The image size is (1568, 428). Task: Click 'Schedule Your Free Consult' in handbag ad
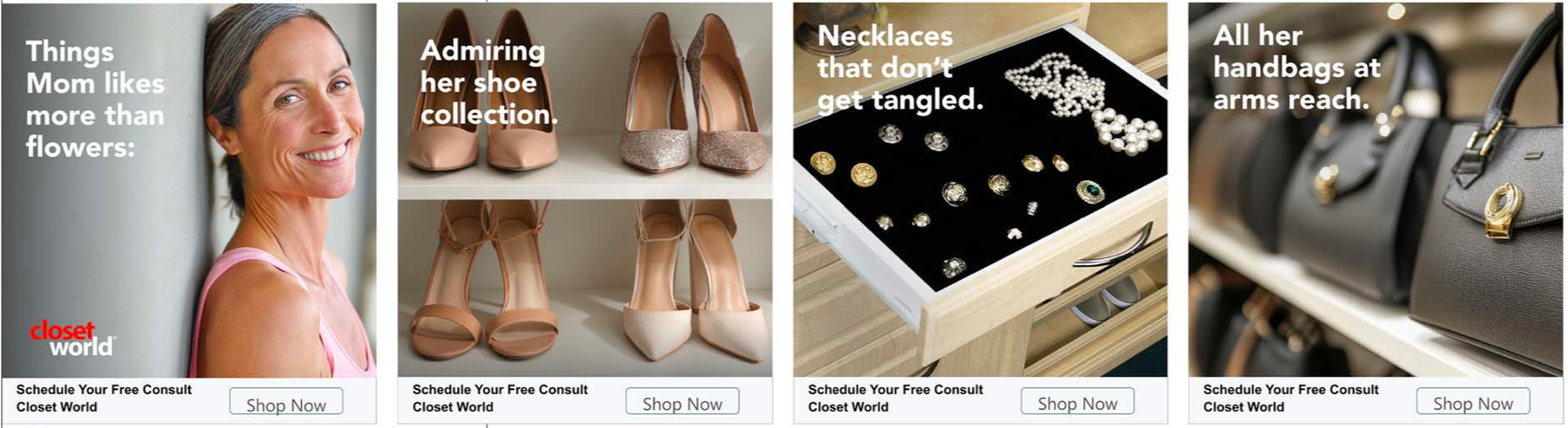[x=1291, y=390]
